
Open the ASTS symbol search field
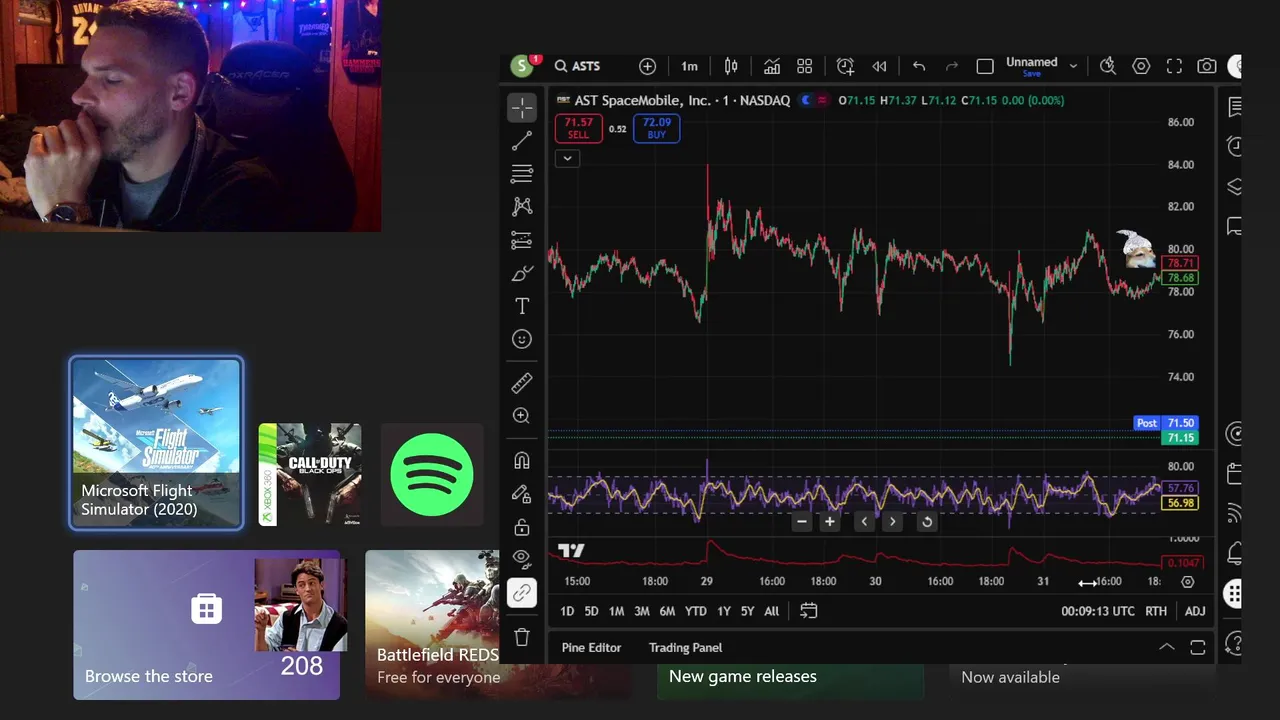pyautogui.click(x=578, y=66)
